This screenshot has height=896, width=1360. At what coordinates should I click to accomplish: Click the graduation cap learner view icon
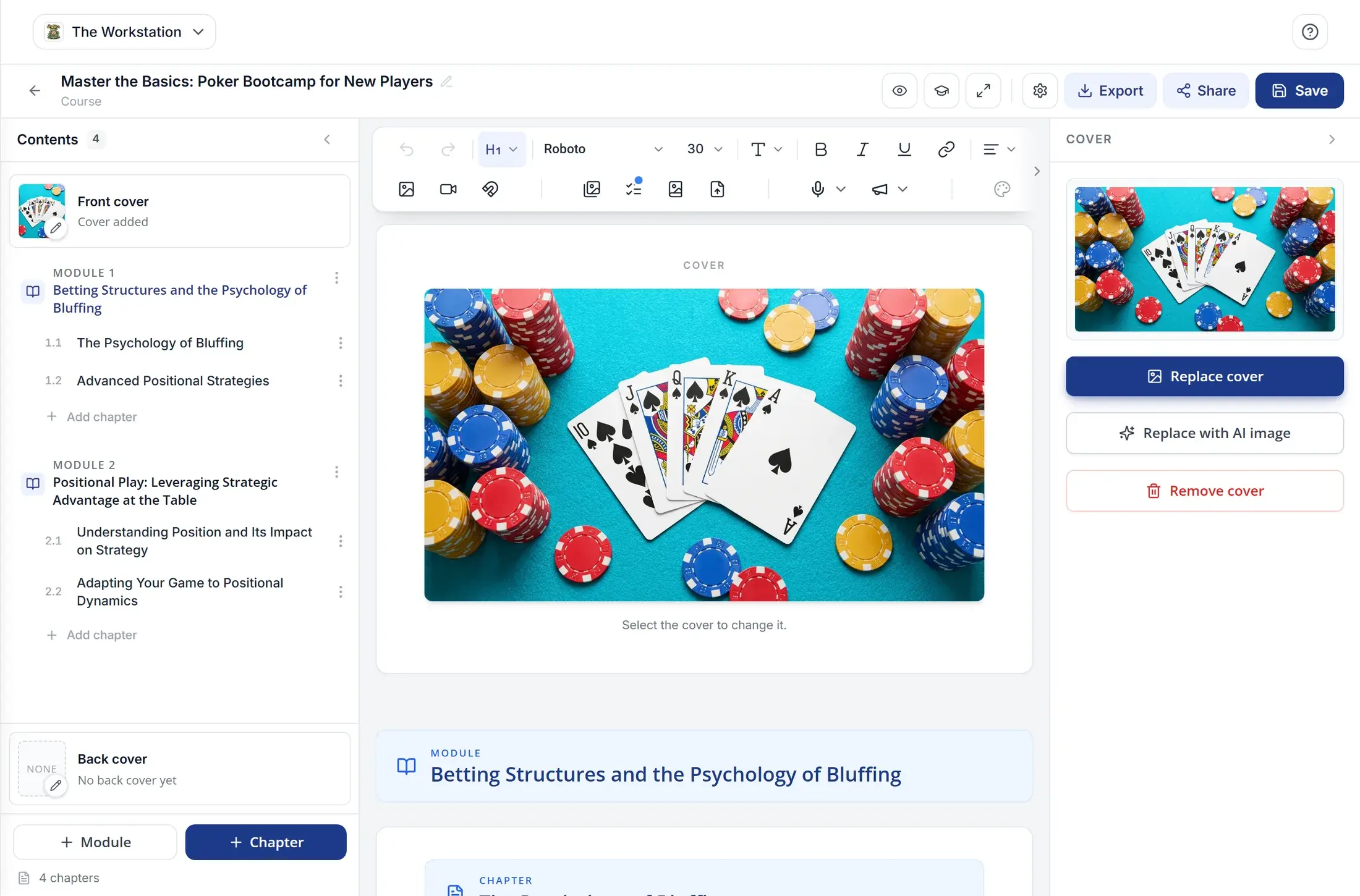coord(941,91)
